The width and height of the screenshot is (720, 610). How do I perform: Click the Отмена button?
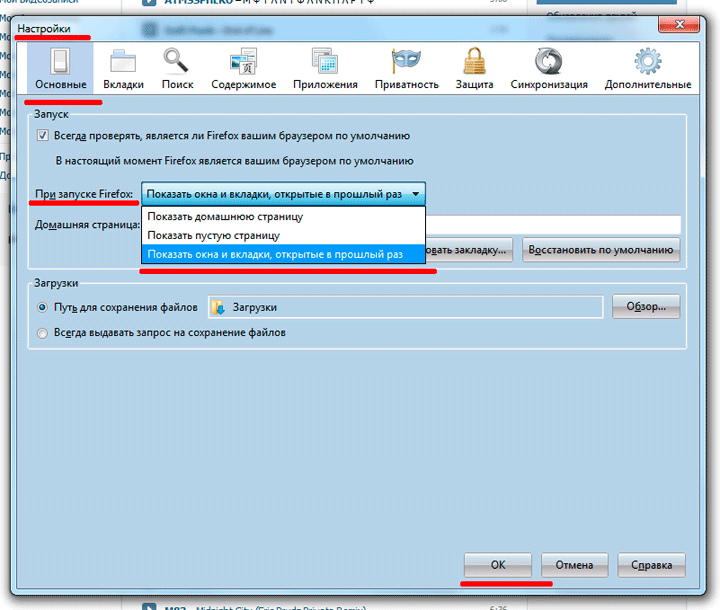tap(574, 565)
